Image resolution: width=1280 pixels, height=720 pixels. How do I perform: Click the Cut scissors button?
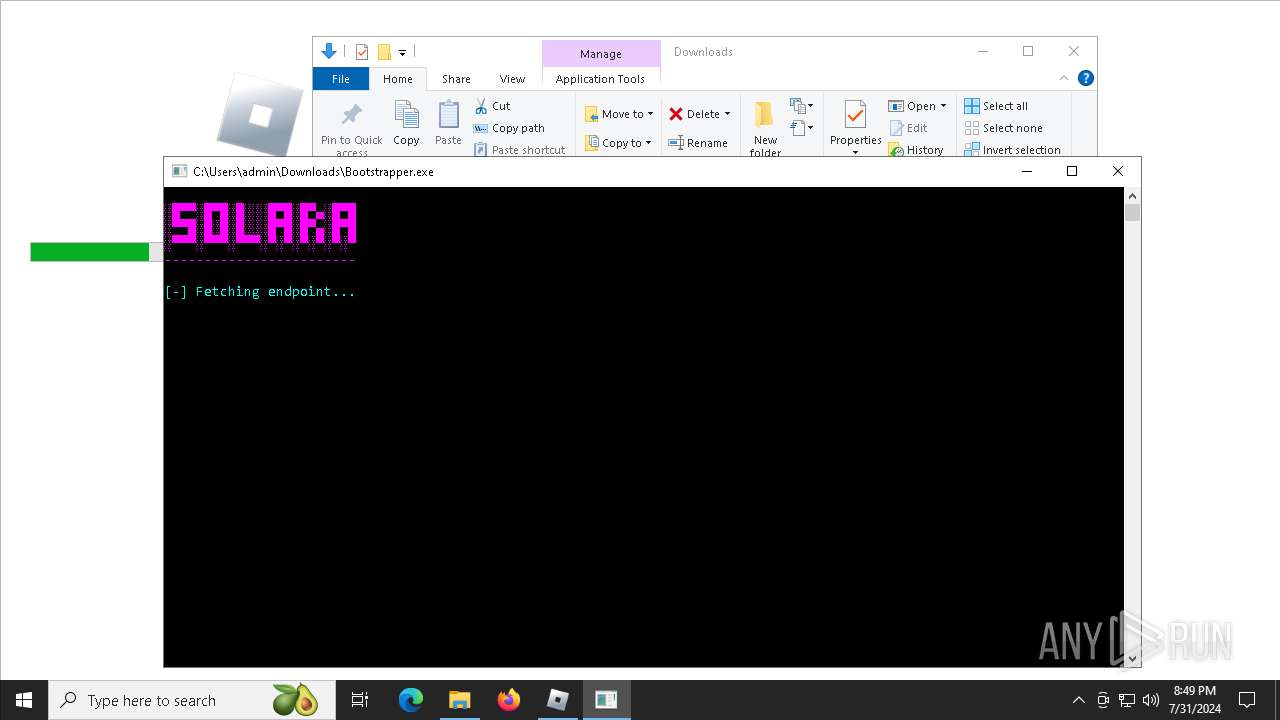pyautogui.click(x=492, y=106)
